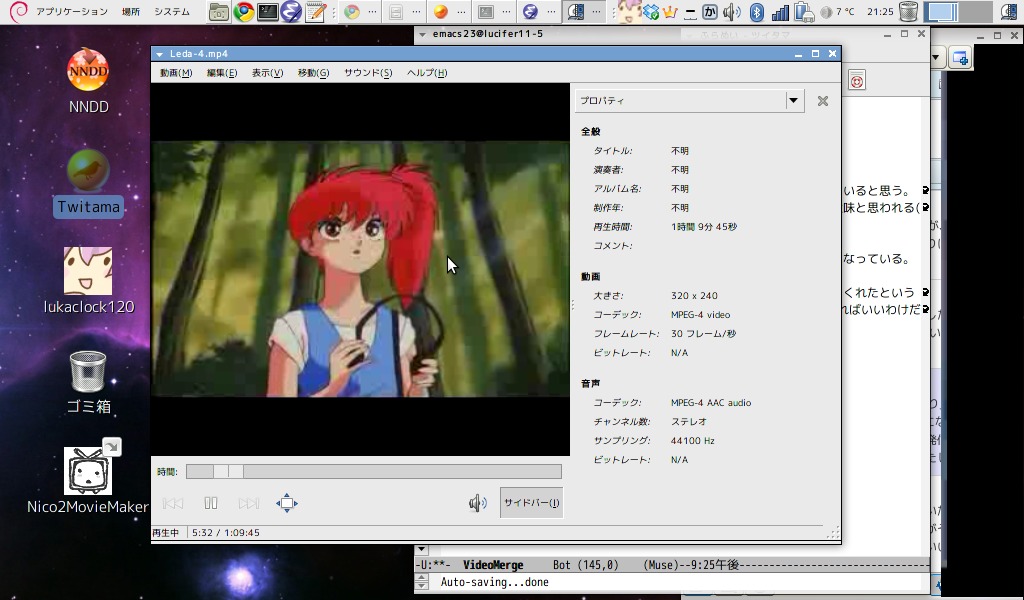
Task: Click the video frame of the anime girl
Action: pos(360,269)
